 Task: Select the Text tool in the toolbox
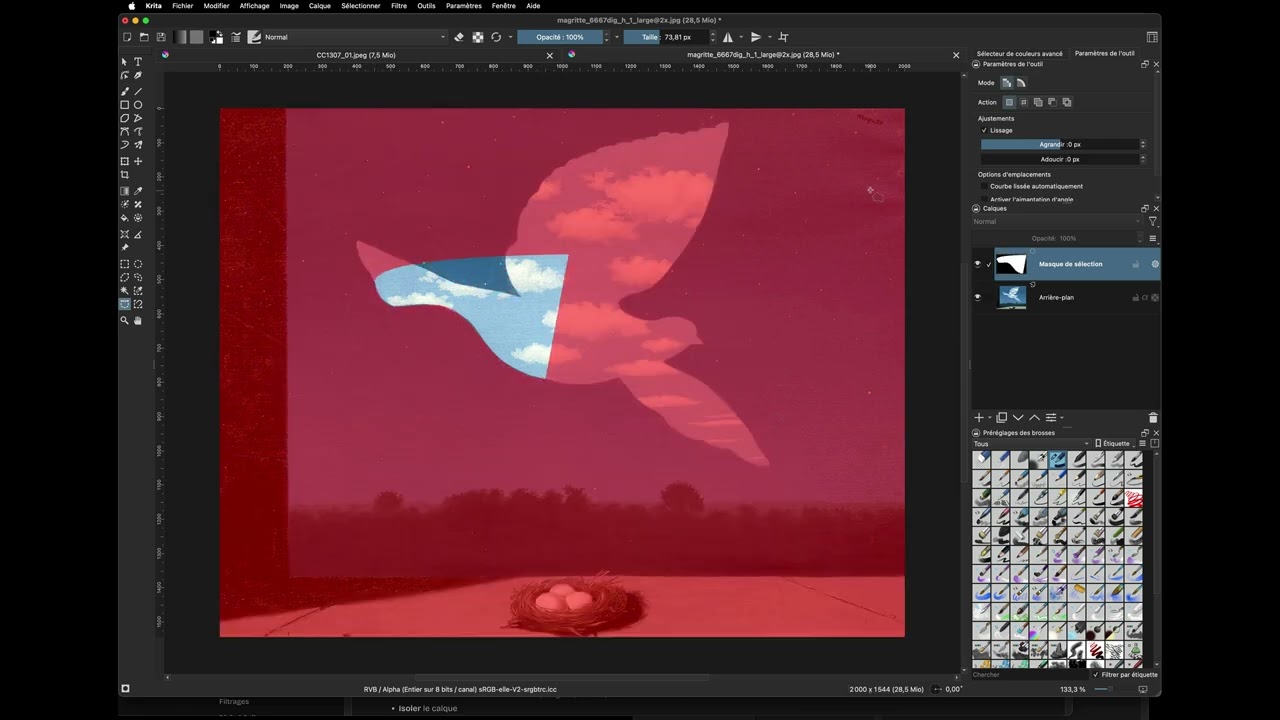pyautogui.click(x=138, y=62)
